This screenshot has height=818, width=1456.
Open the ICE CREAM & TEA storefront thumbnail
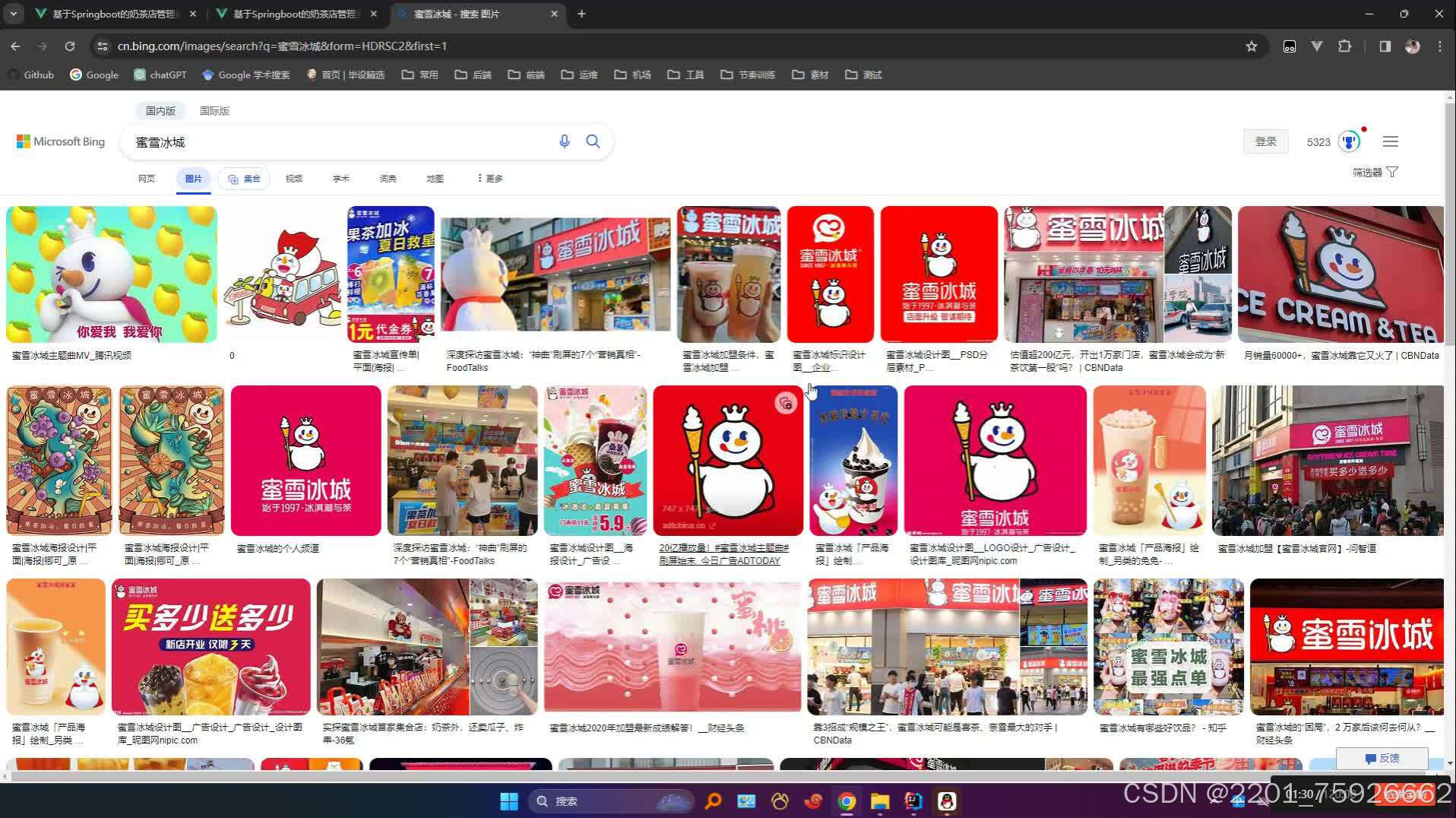tap(1340, 274)
